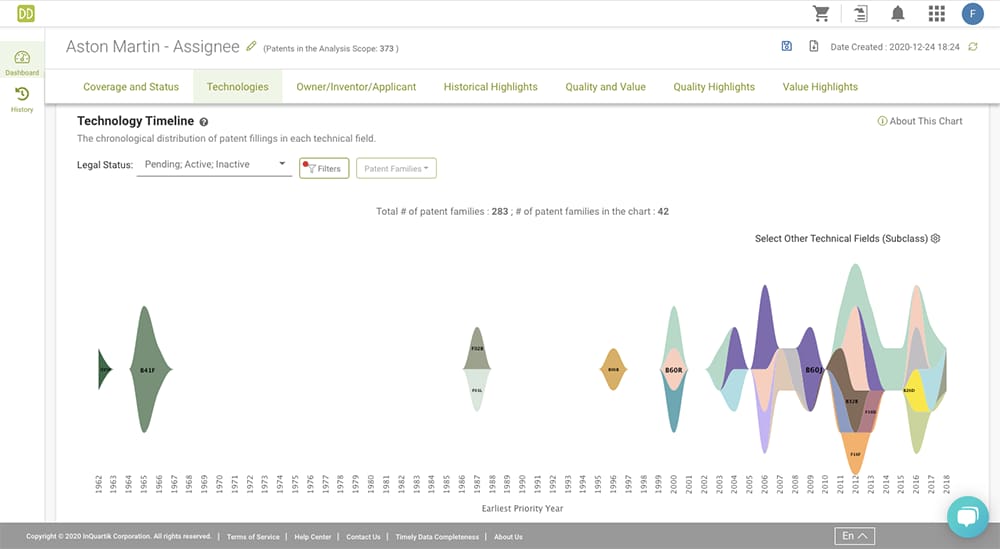Image resolution: width=1000 pixels, height=549 pixels.
Task: Open Owner/Inventor/Applicant tab
Action: click(x=356, y=87)
